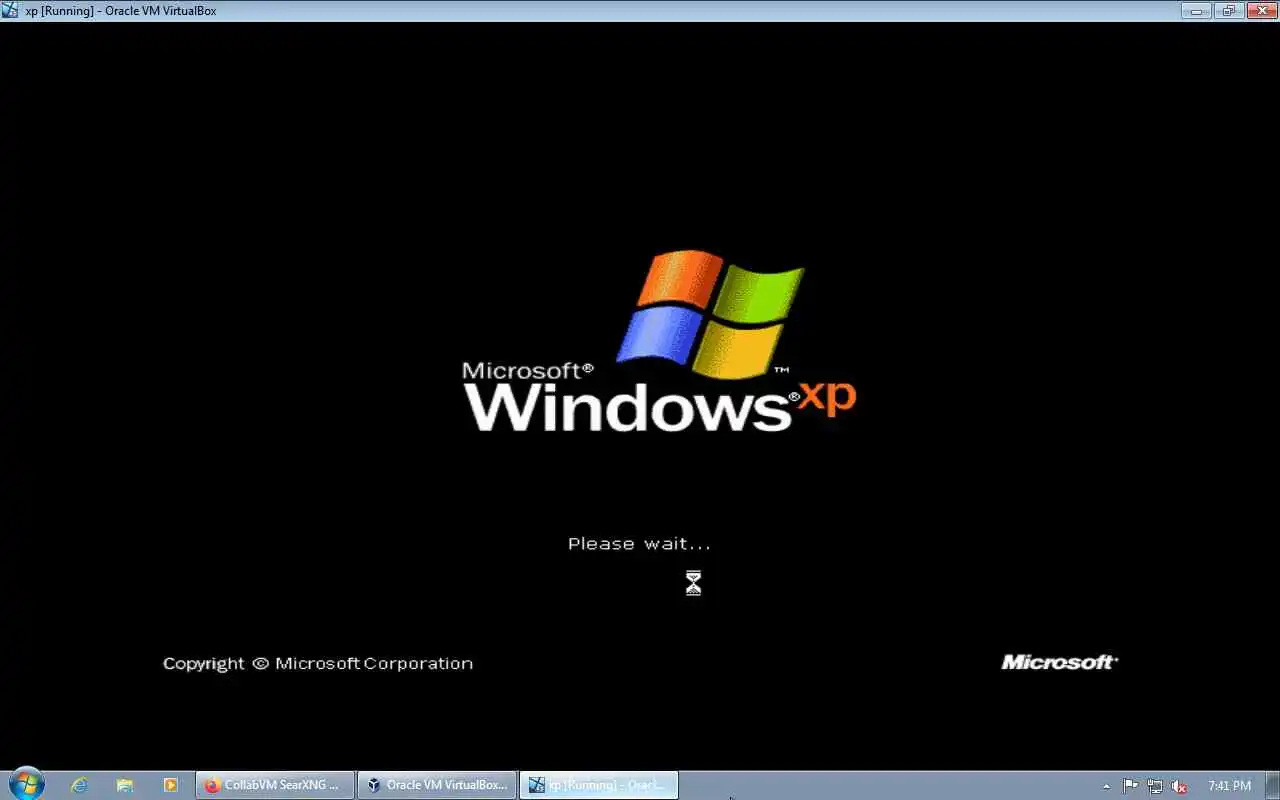Switch to Oracle VM VirtualBox Manager taskbar button
The image size is (1280, 800).
437,785
